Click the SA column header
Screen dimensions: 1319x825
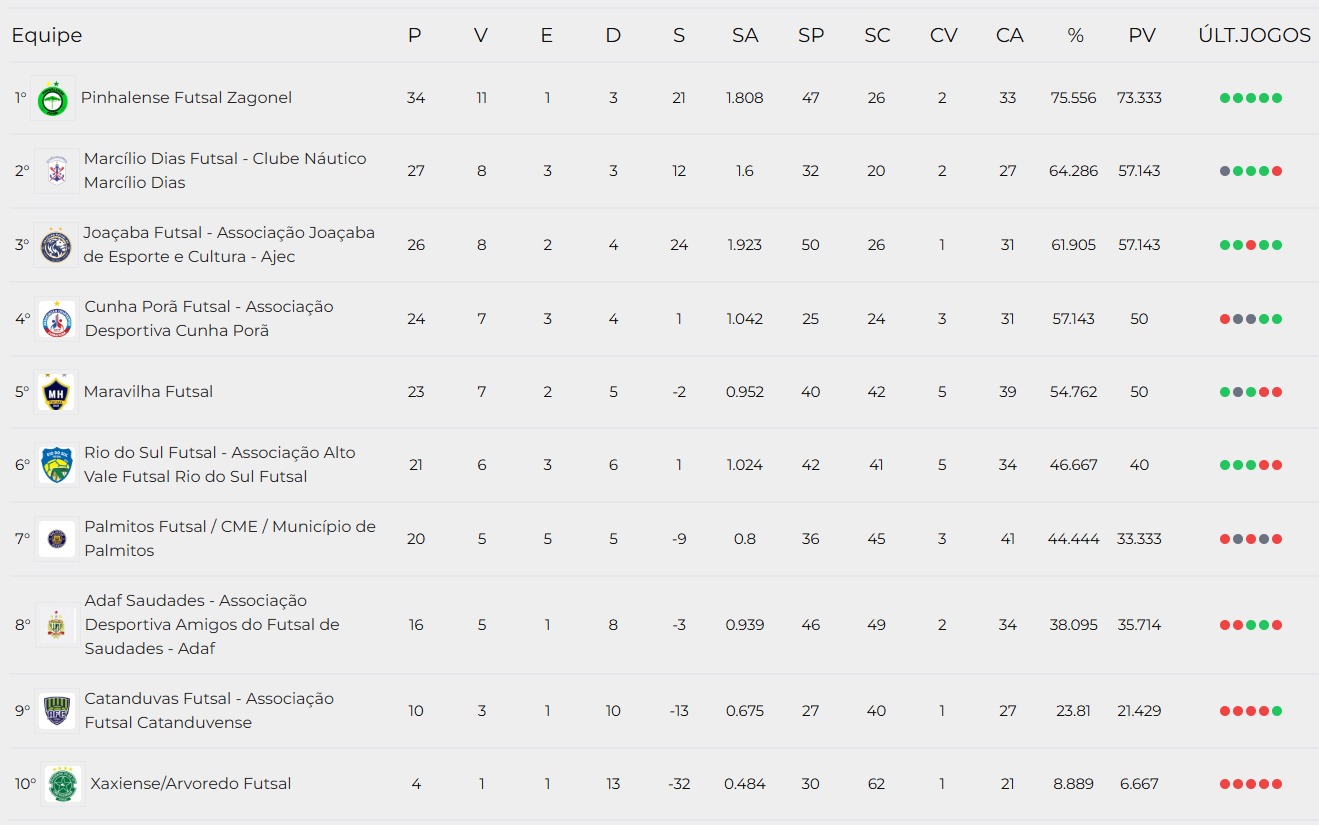click(745, 36)
